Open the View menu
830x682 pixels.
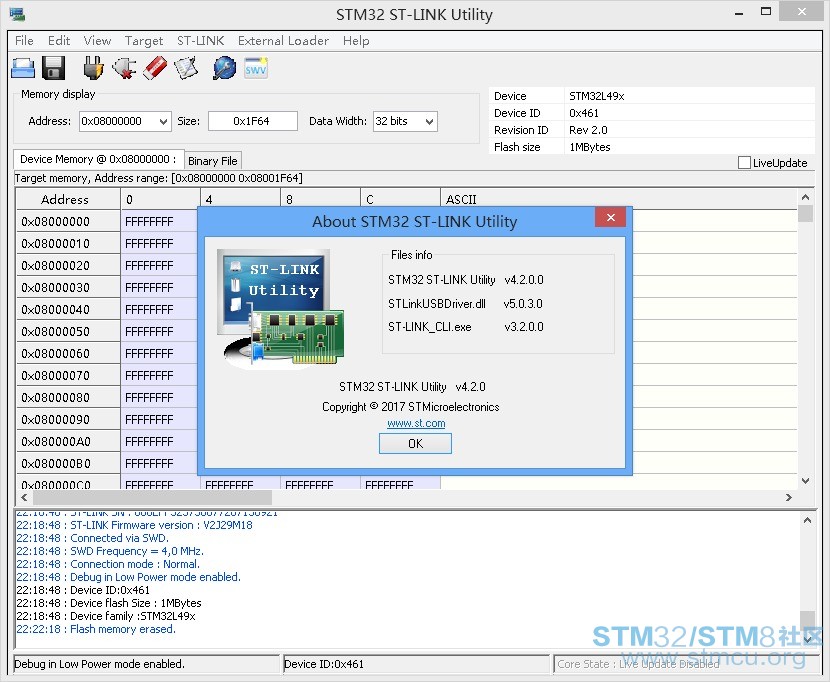pyautogui.click(x=97, y=41)
